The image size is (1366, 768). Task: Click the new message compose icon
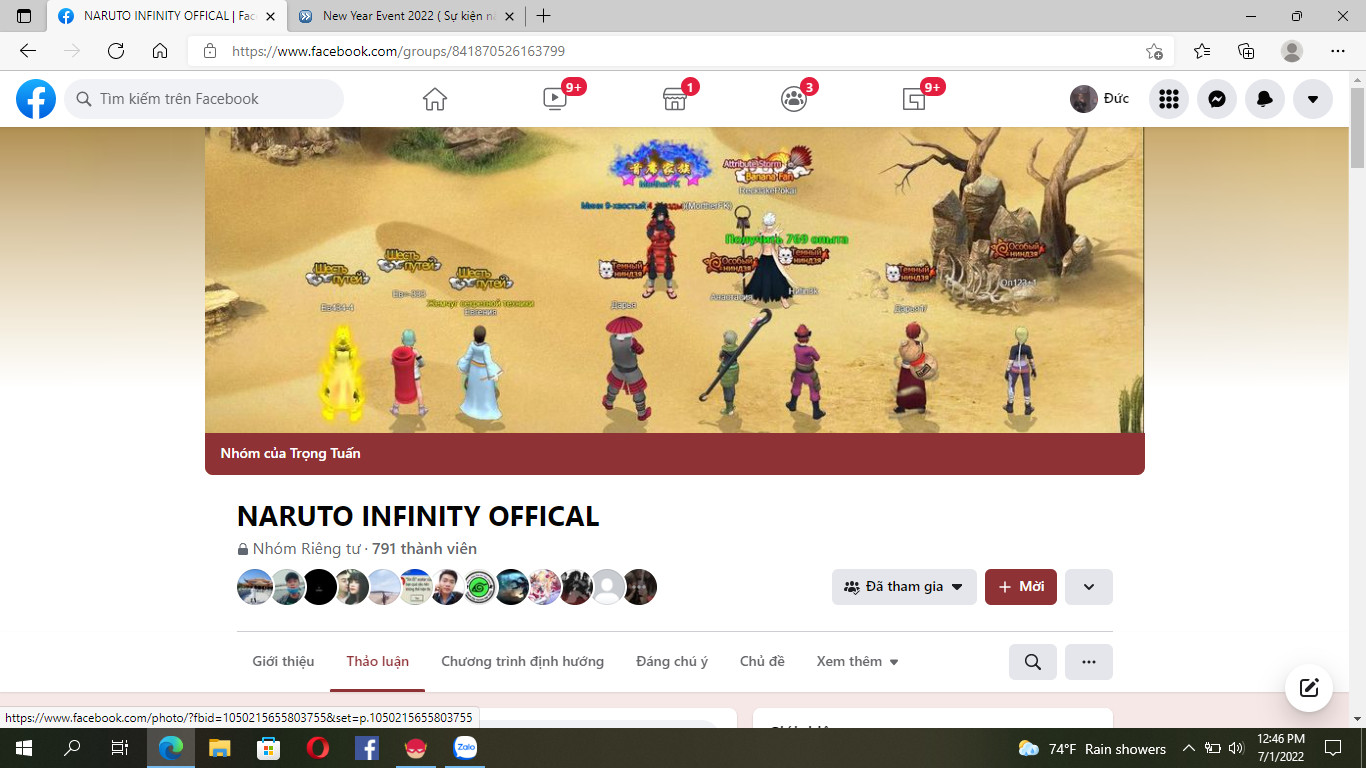tap(1309, 688)
